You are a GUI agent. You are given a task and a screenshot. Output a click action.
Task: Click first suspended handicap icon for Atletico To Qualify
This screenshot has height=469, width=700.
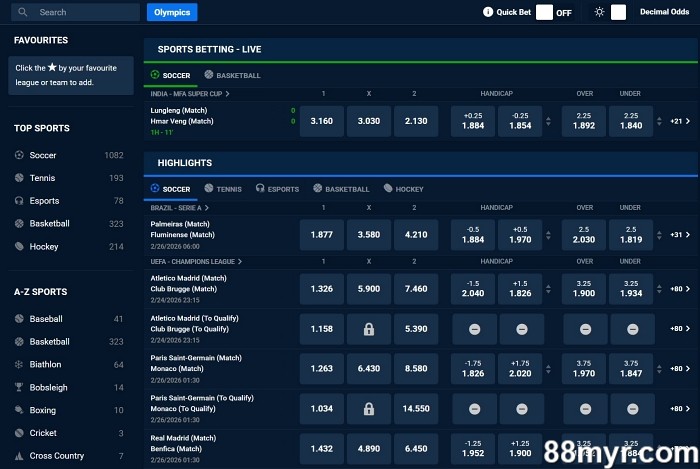(x=475, y=329)
